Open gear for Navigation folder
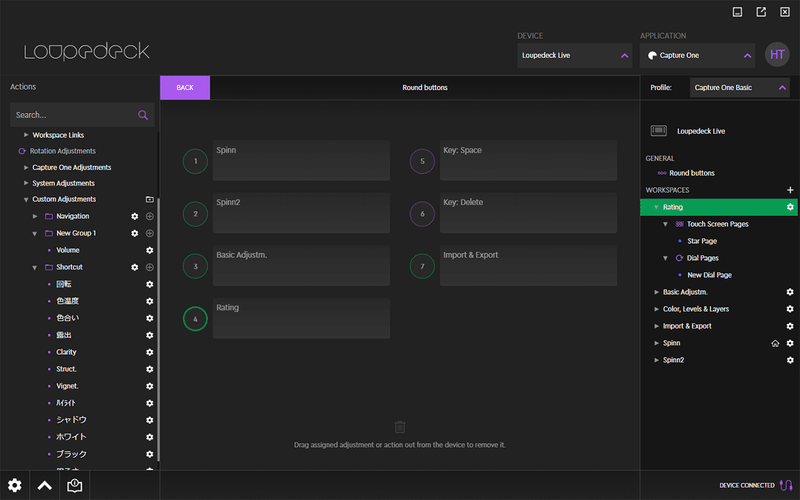This screenshot has height=500, width=800. pyautogui.click(x=135, y=216)
